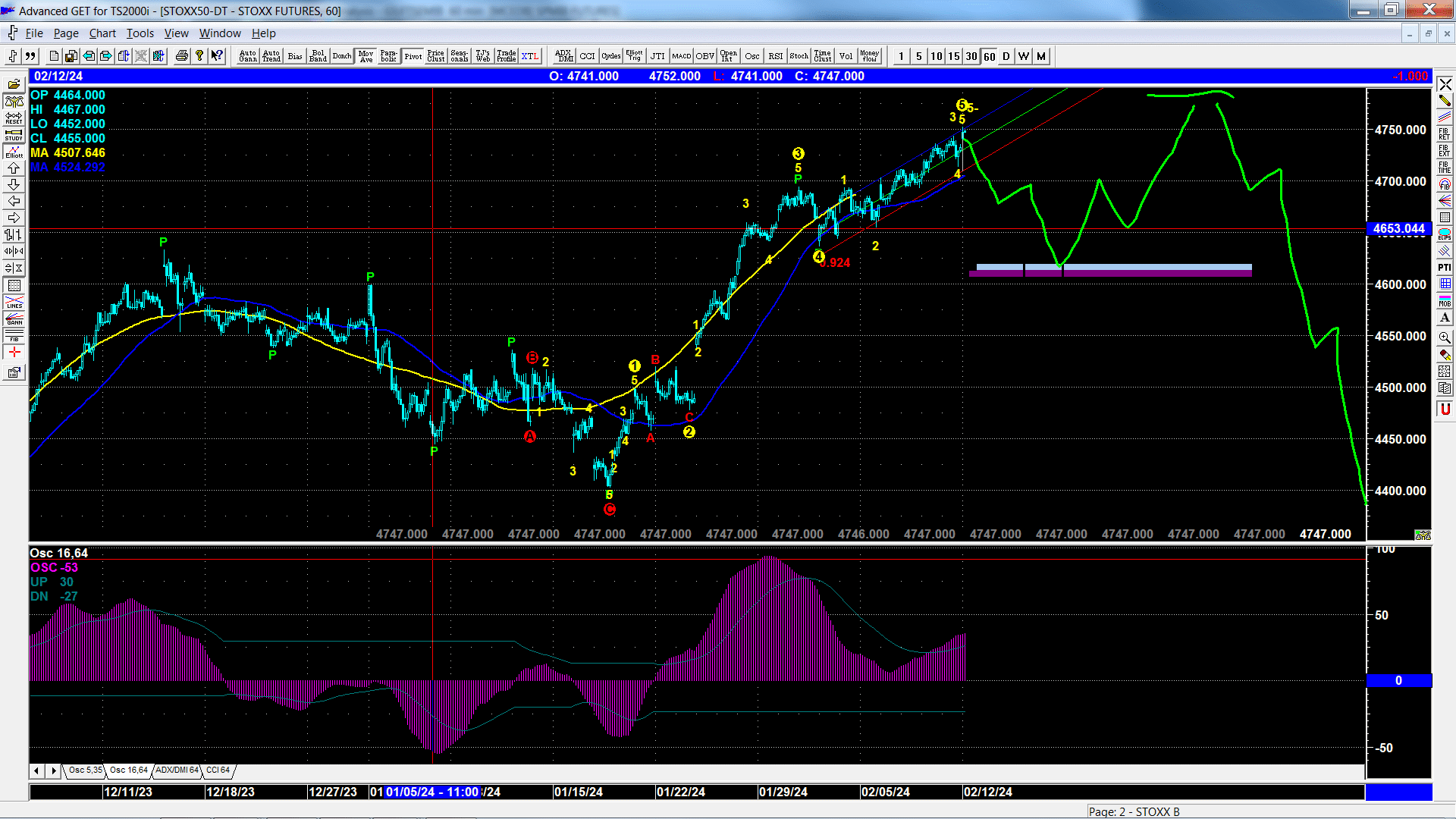This screenshot has height=819, width=1456.
Task: Toggle the Bias study
Action: 295,56
